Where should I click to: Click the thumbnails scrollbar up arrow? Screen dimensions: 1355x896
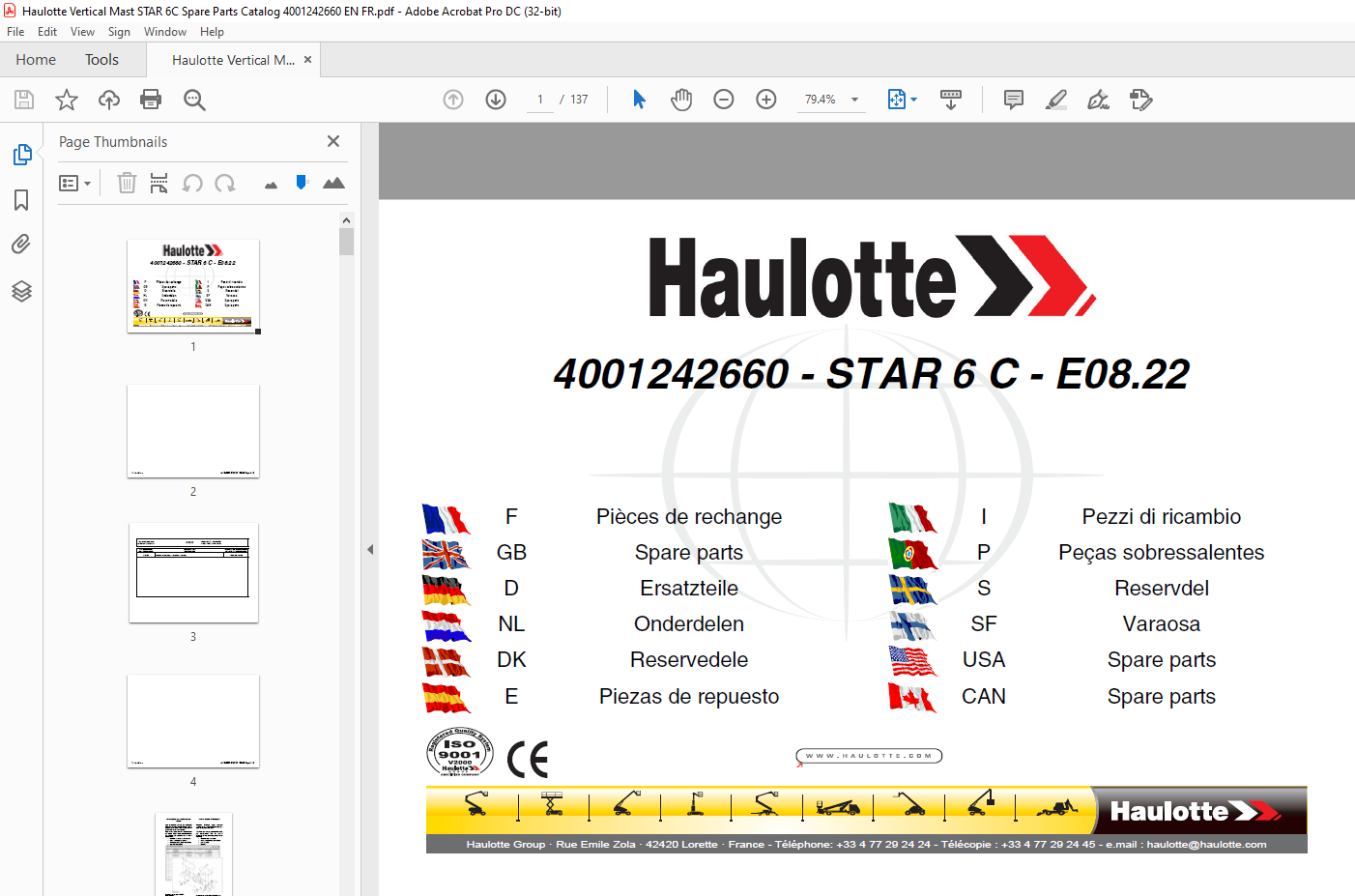pyautogui.click(x=347, y=220)
